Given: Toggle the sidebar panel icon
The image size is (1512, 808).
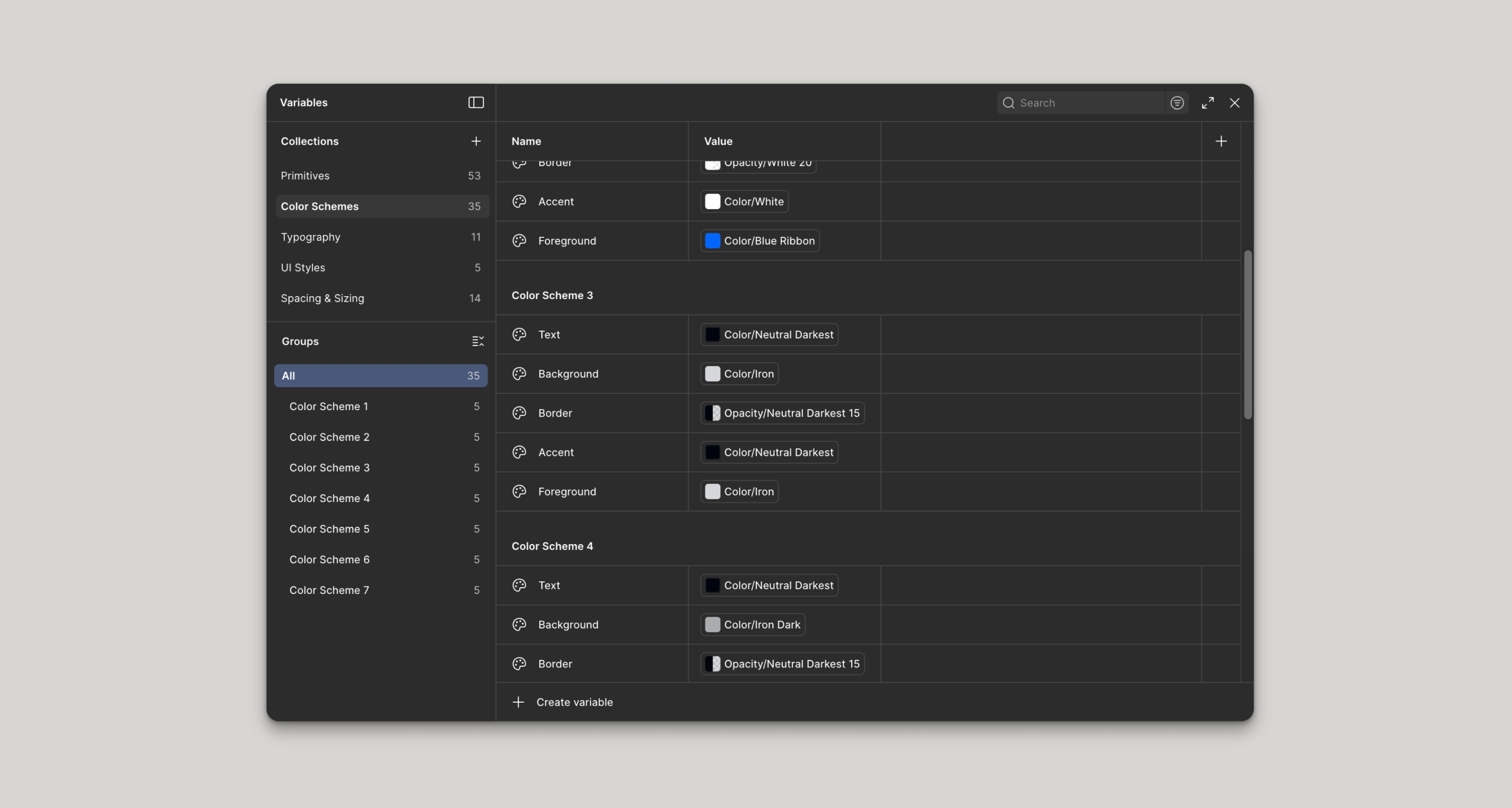Looking at the screenshot, I should (x=475, y=103).
